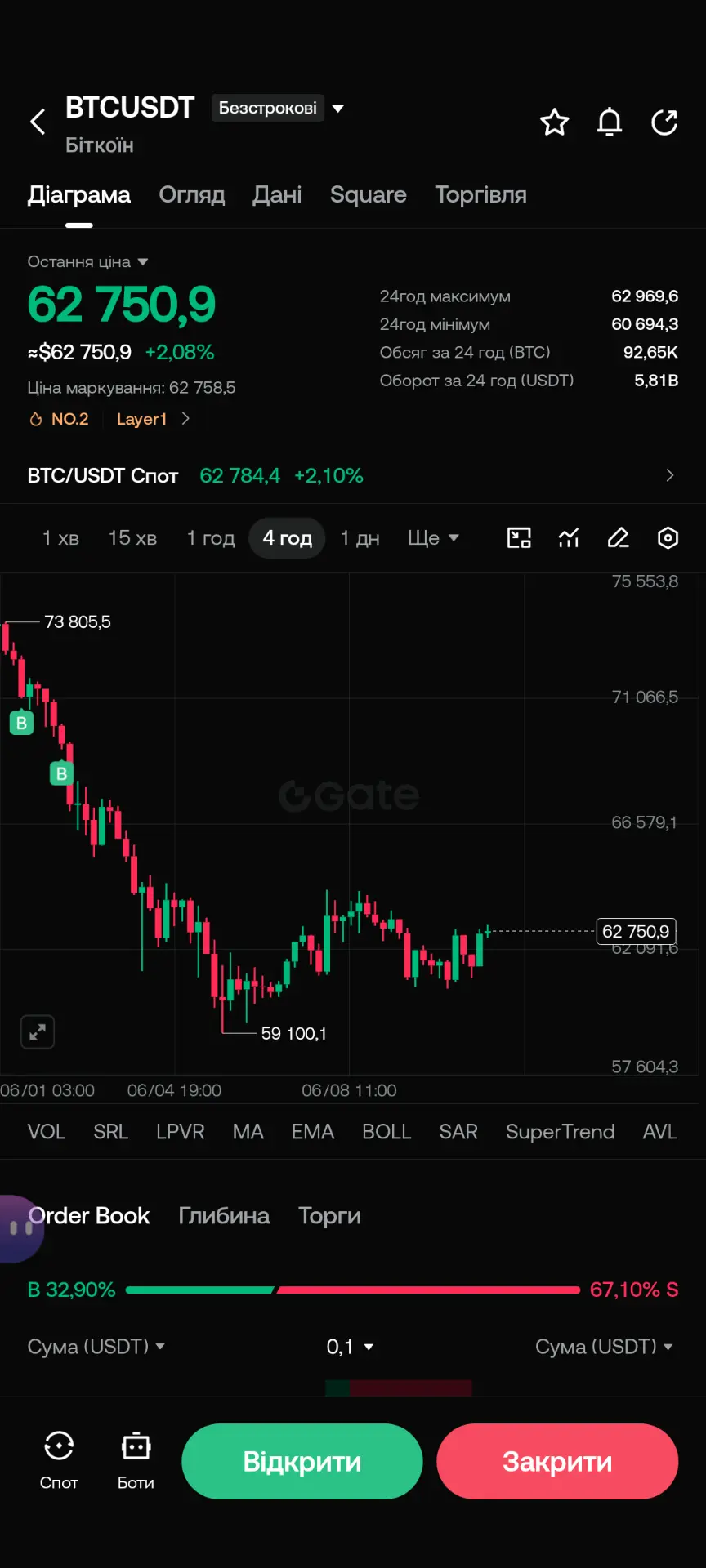Switch to the Дані tab
706x1568 pixels.
point(277,195)
